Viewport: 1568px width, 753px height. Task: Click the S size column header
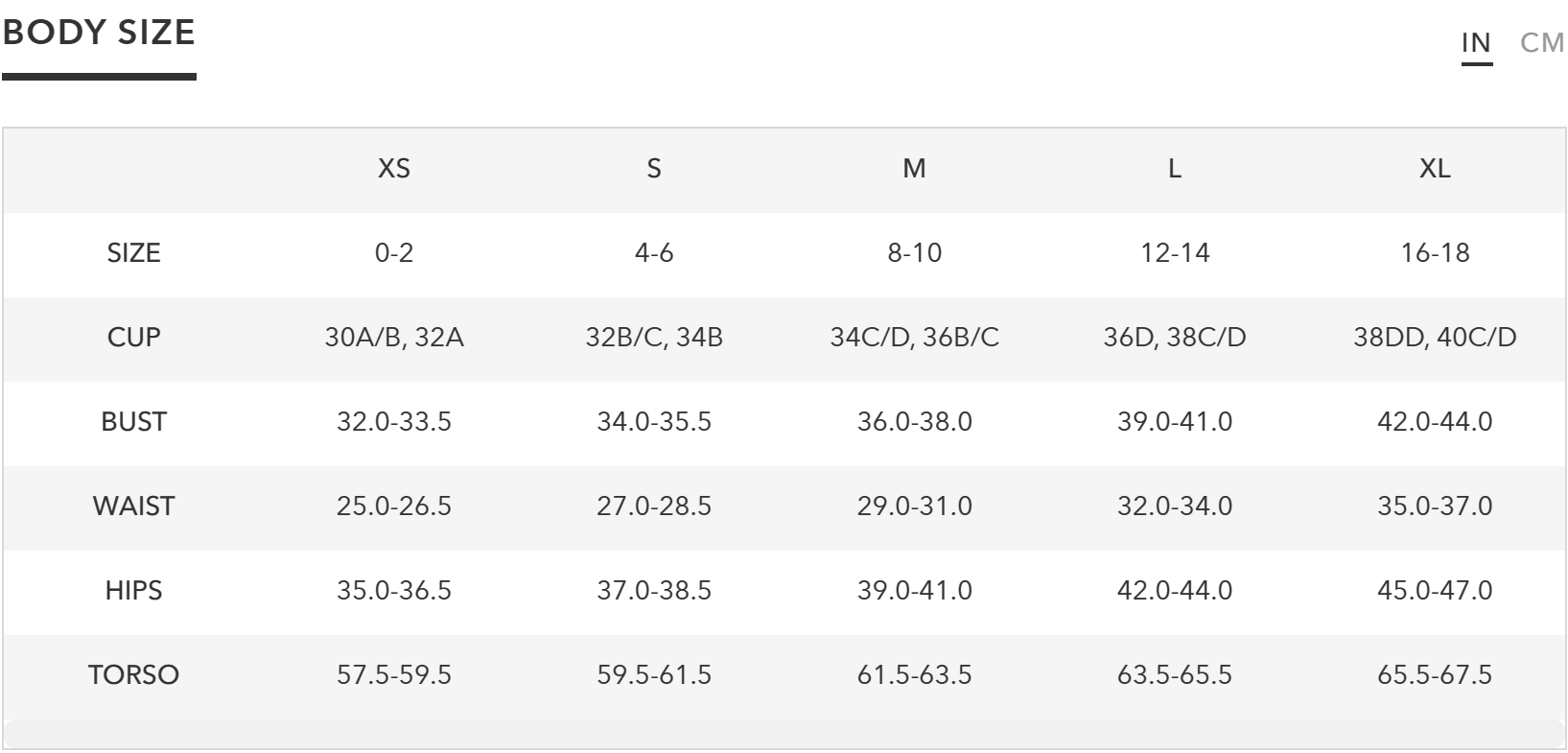(654, 169)
